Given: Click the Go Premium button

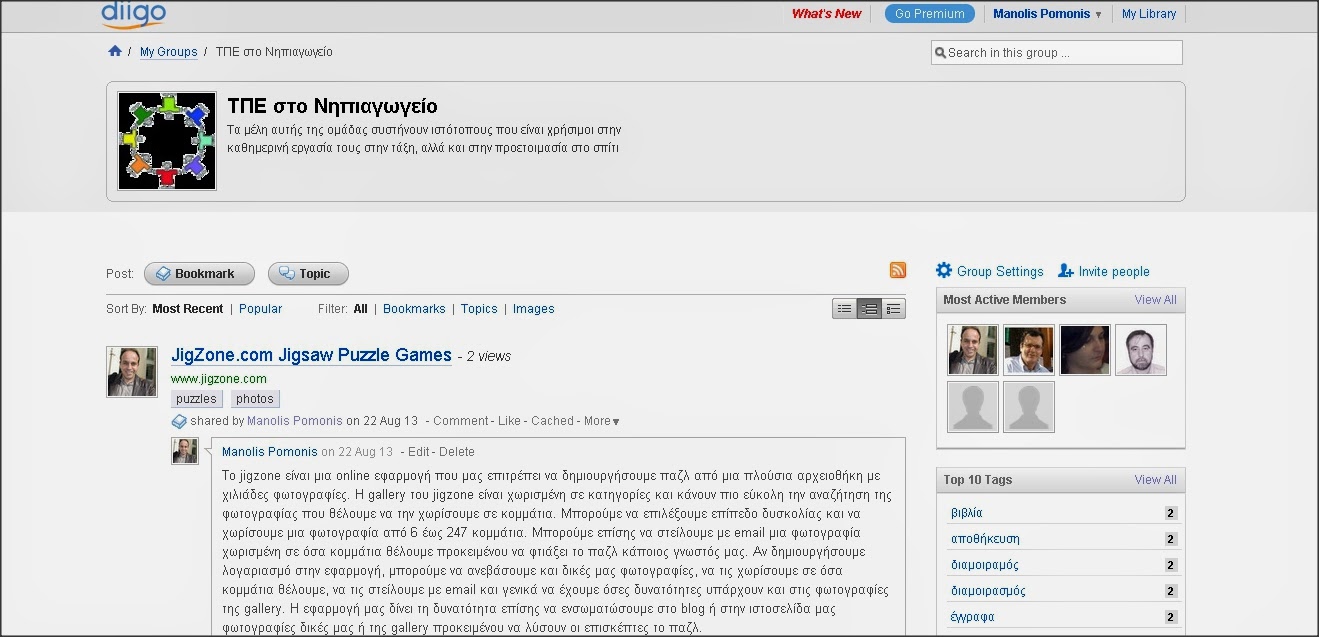Looking at the screenshot, I should 930,14.
